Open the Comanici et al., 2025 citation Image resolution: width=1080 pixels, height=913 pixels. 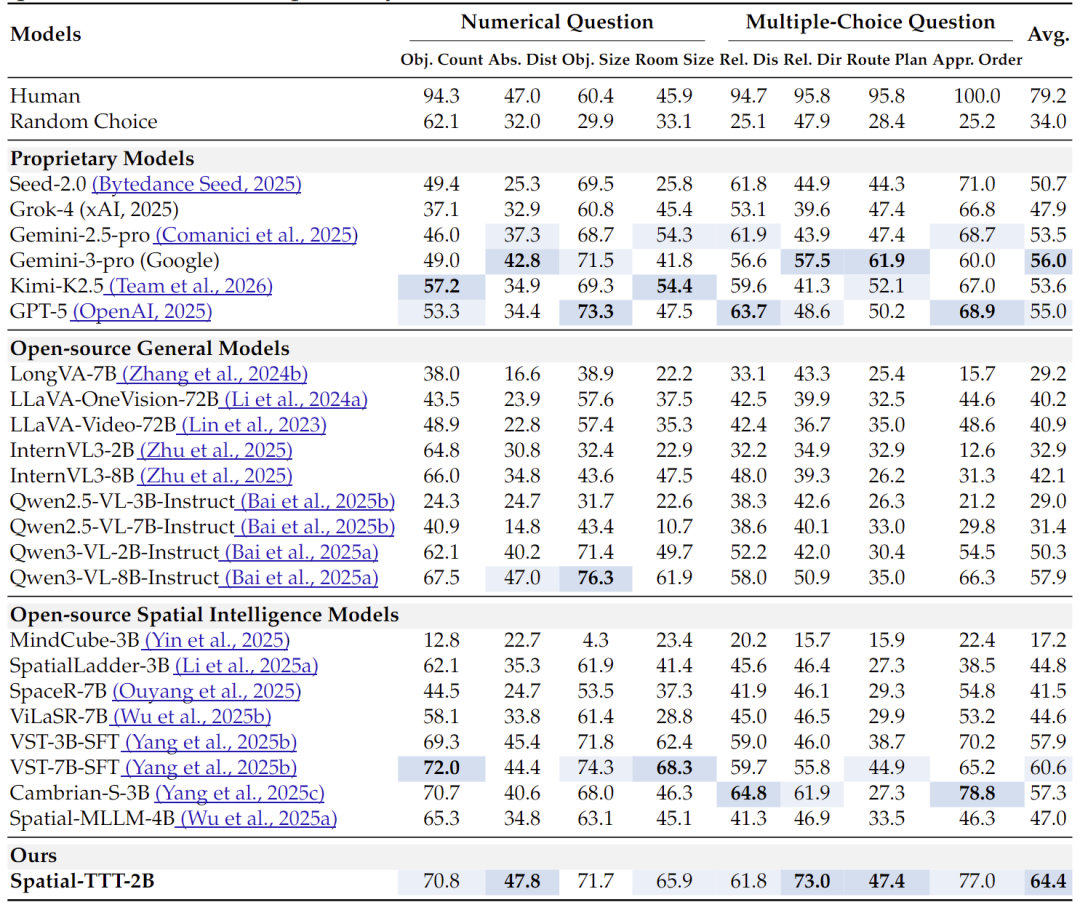click(256, 235)
